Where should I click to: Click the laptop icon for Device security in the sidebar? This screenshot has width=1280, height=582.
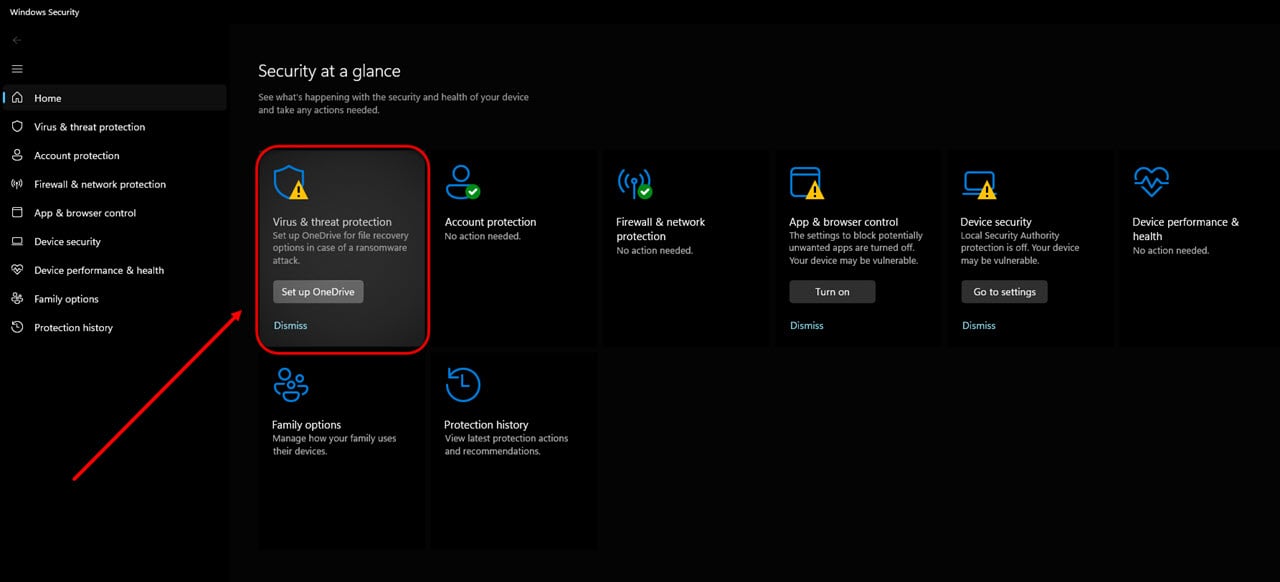click(x=16, y=241)
